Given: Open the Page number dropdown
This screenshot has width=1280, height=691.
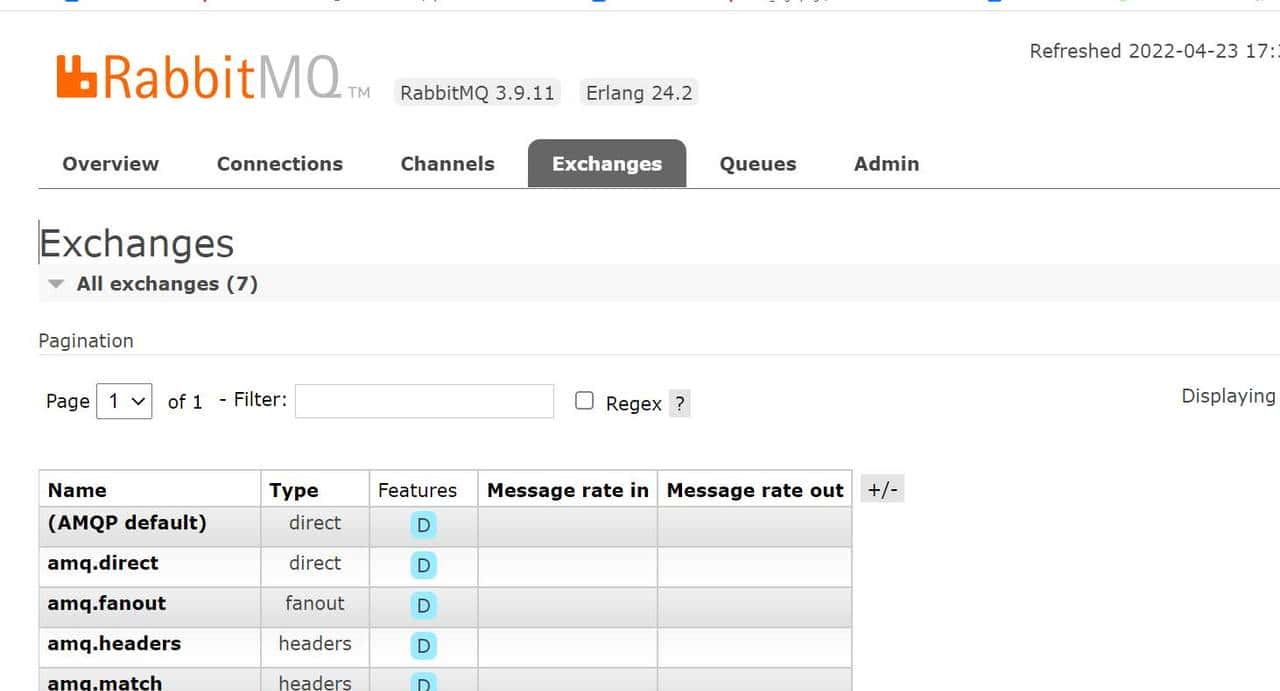Looking at the screenshot, I should [125, 401].
